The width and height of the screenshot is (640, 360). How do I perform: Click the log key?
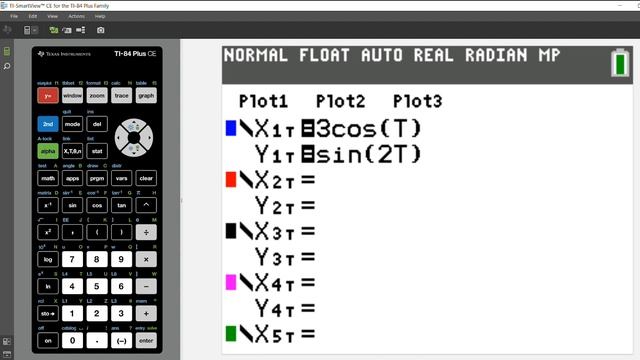(48, 259)
